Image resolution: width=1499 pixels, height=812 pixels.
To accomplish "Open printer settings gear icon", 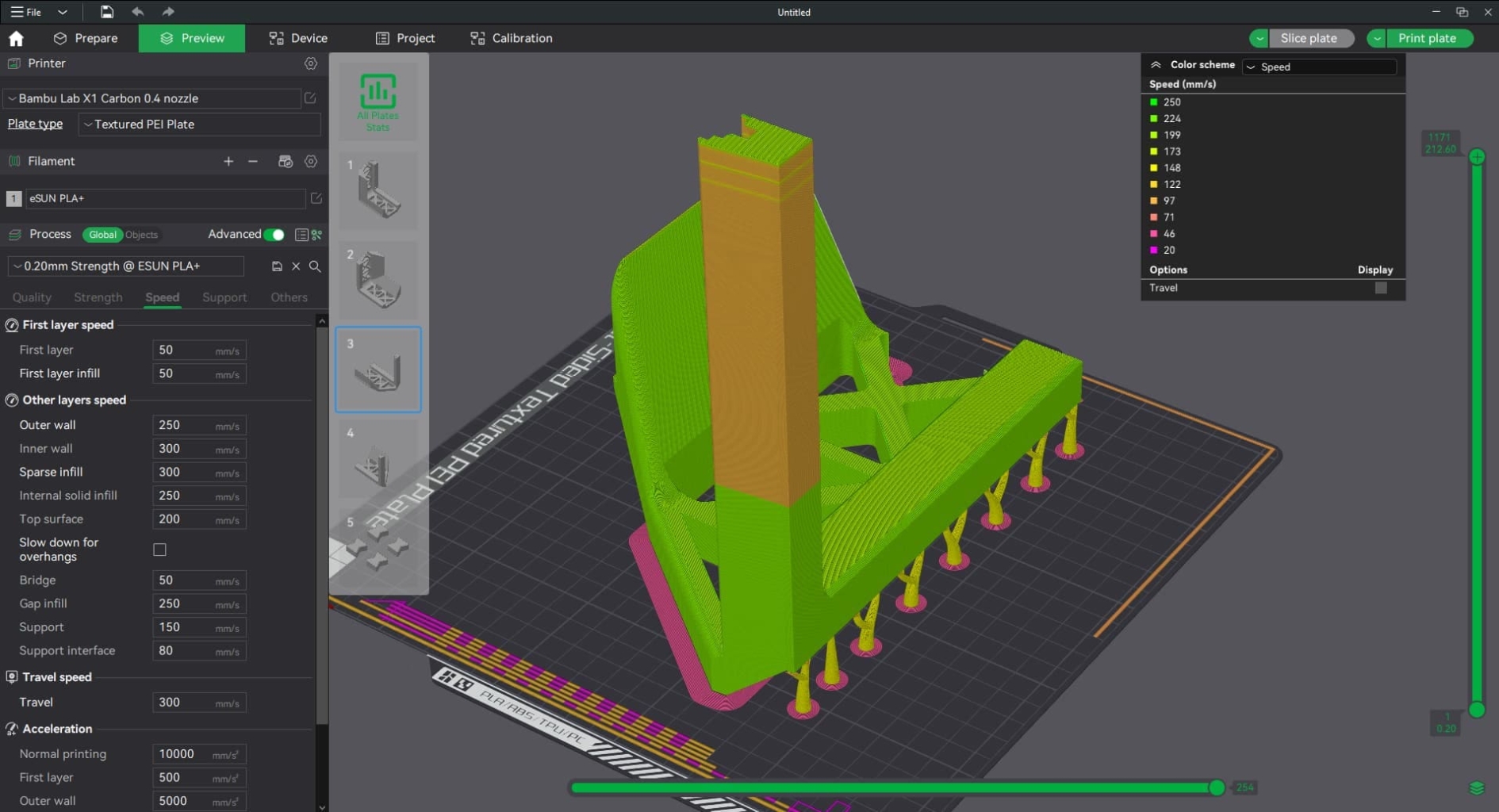I will 311,63.
